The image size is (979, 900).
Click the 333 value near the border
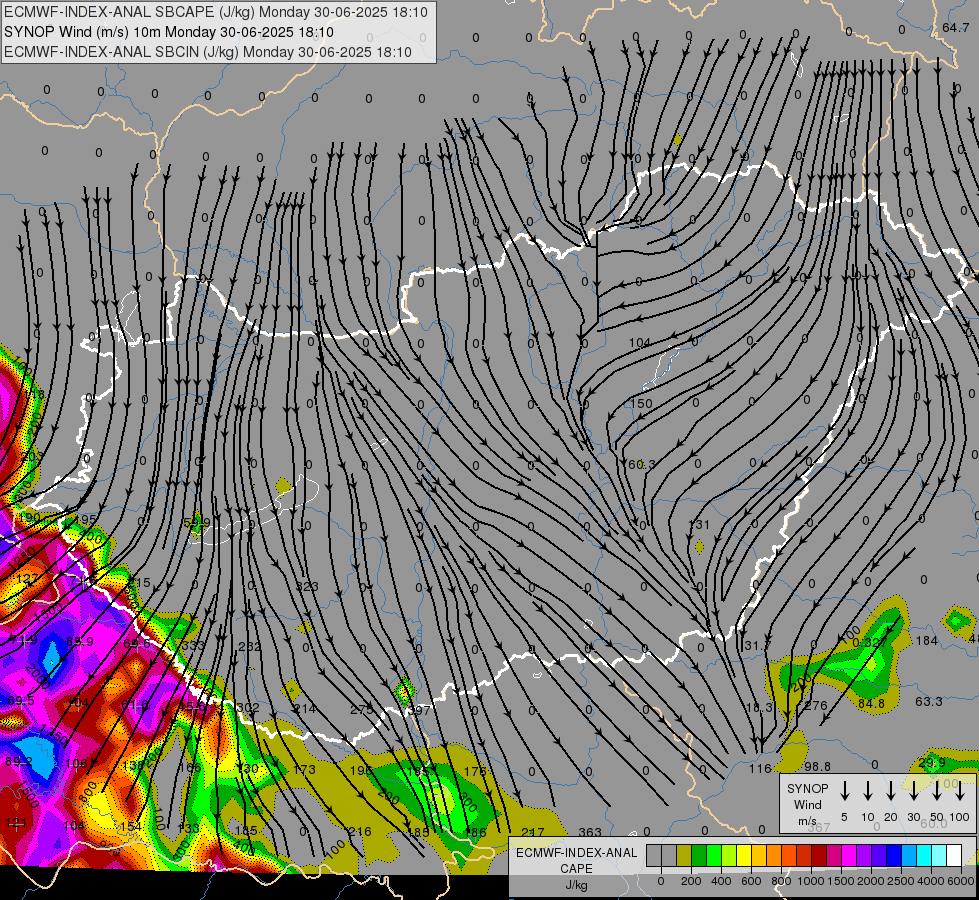click(x=193, y=645)
